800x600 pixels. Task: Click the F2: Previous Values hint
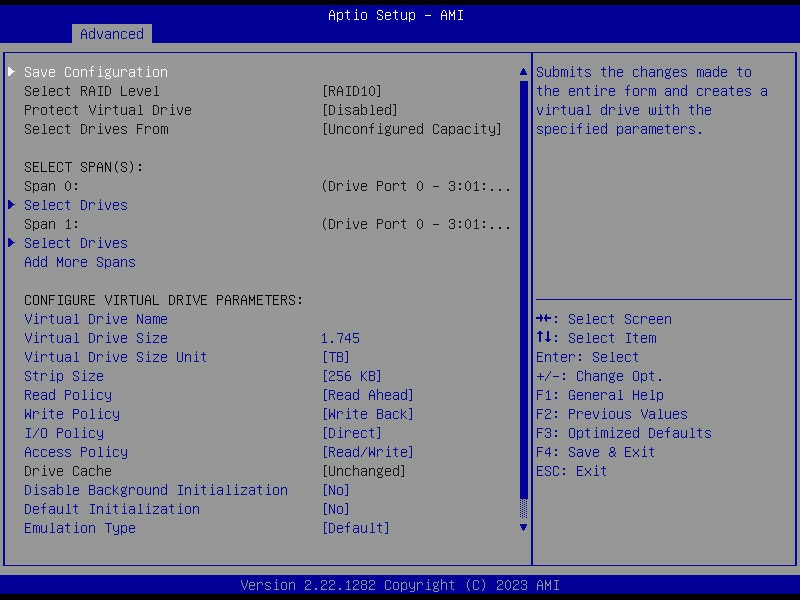612,414
